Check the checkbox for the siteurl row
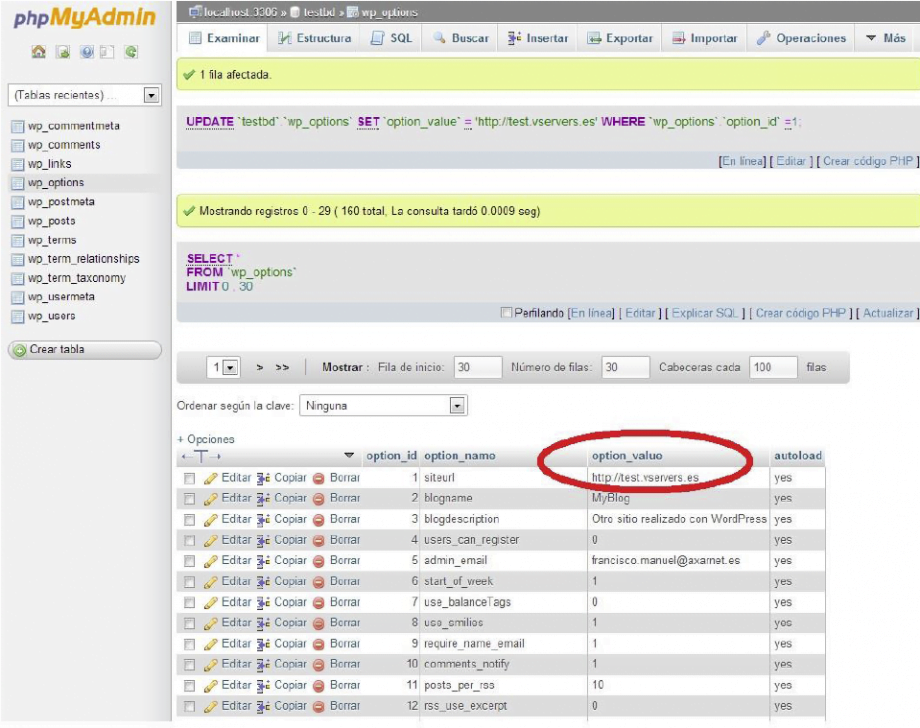 189,478
